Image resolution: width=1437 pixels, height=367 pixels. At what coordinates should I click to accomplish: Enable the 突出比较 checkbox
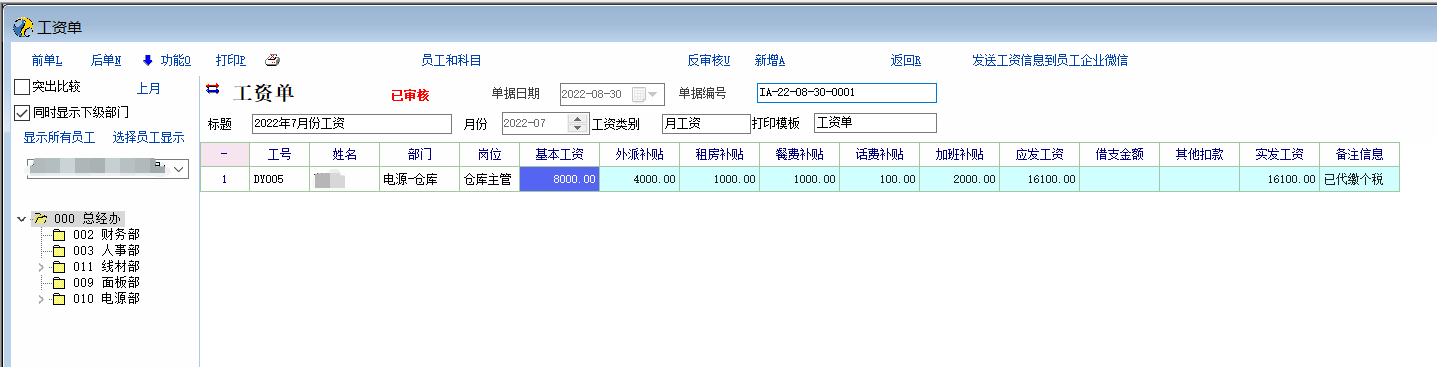[22, 87]
